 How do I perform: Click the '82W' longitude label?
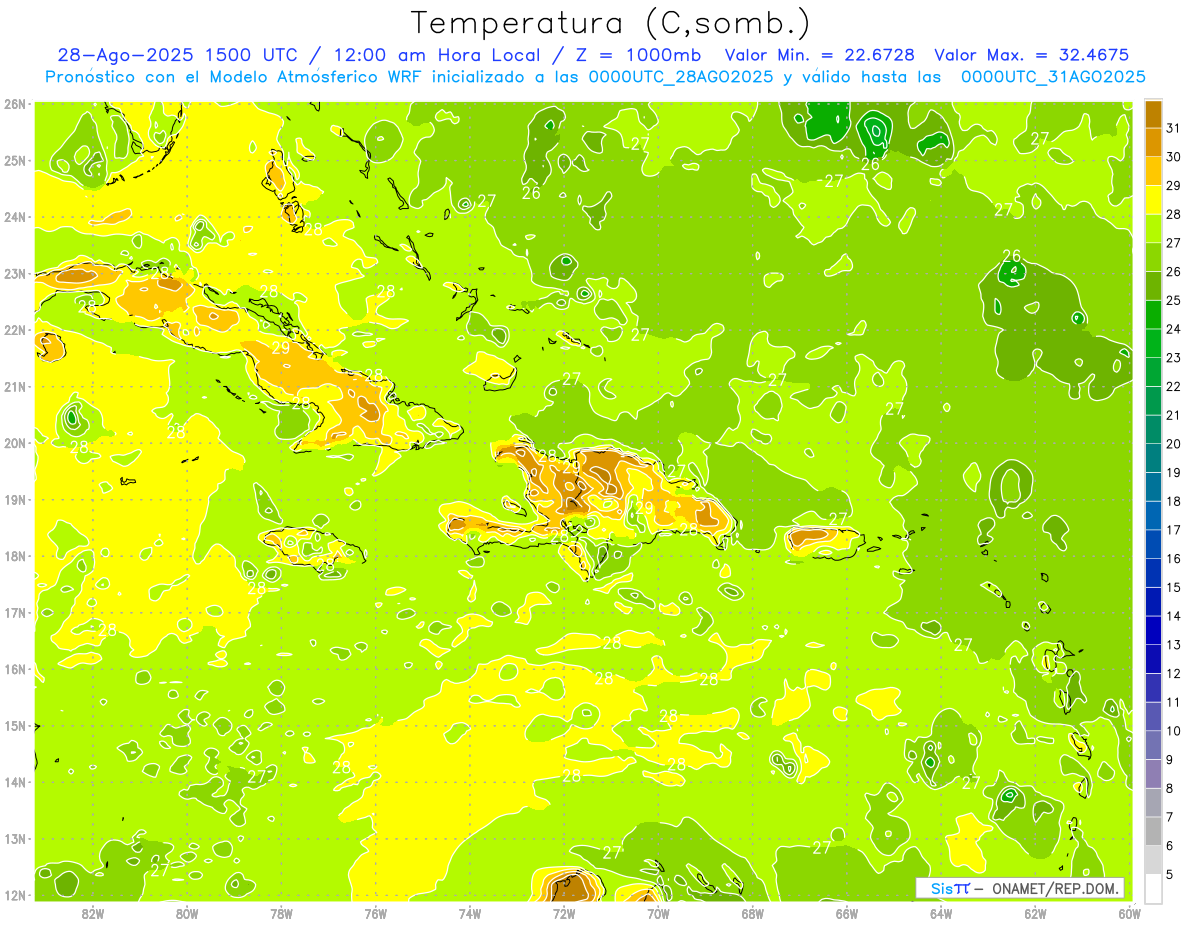[93, 913]
